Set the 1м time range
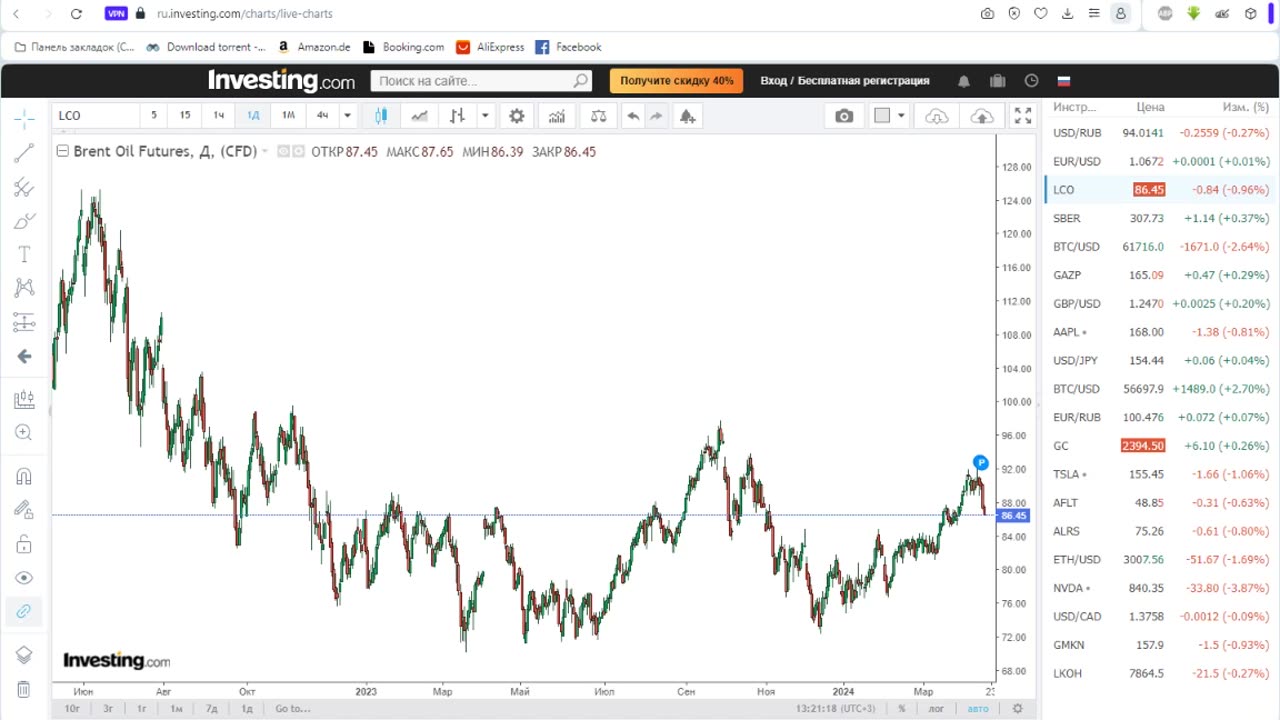This screenshot has height=720, width=1280. pos(176,709)
